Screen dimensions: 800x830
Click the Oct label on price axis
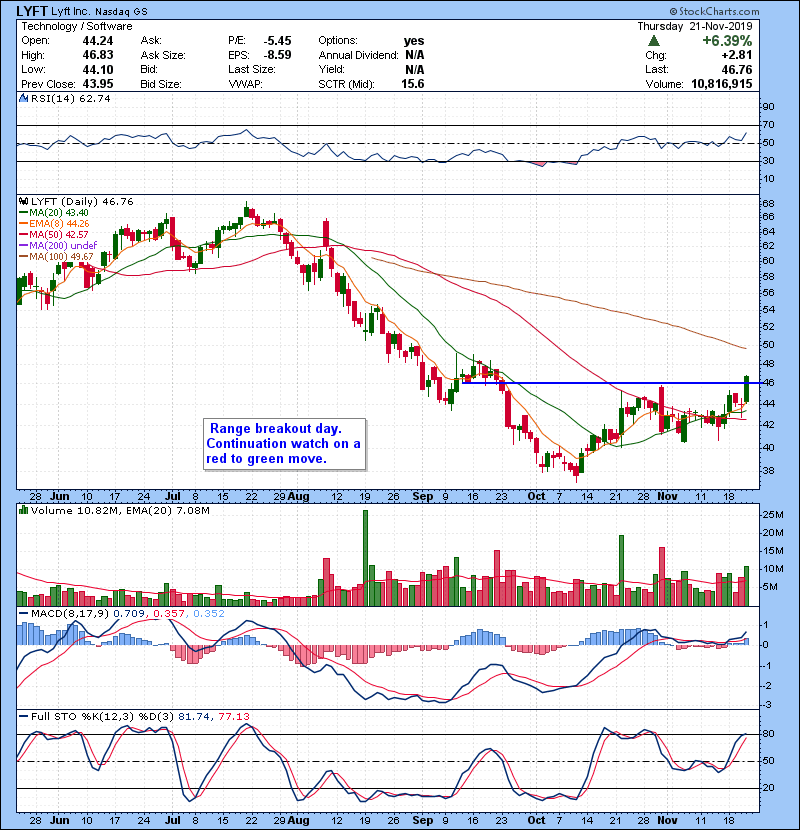pos(536,497)
